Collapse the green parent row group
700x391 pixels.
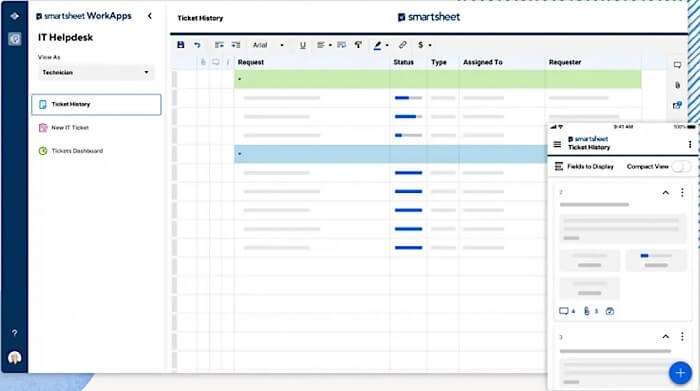coord(240,79)
